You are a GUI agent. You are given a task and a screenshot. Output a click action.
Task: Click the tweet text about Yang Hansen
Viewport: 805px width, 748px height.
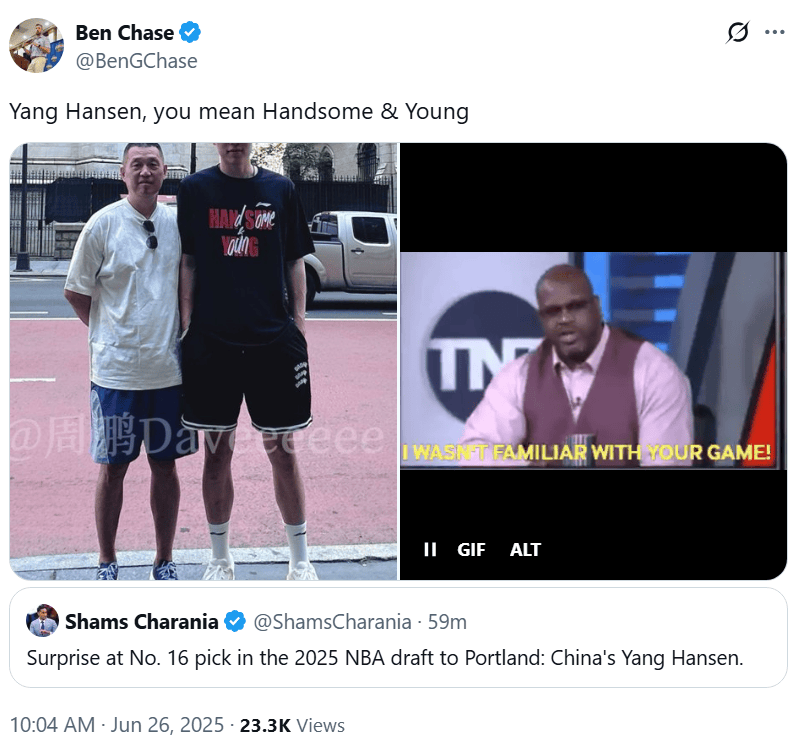click(239, 111)
